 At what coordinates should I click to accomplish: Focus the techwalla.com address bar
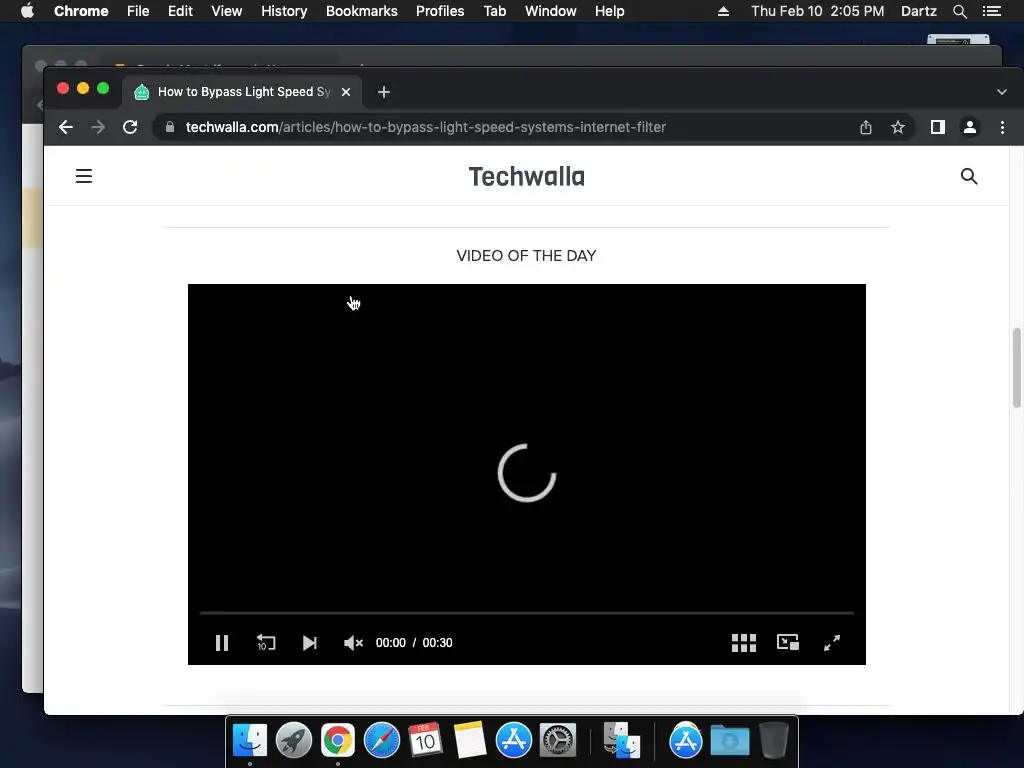coord(426,127)
